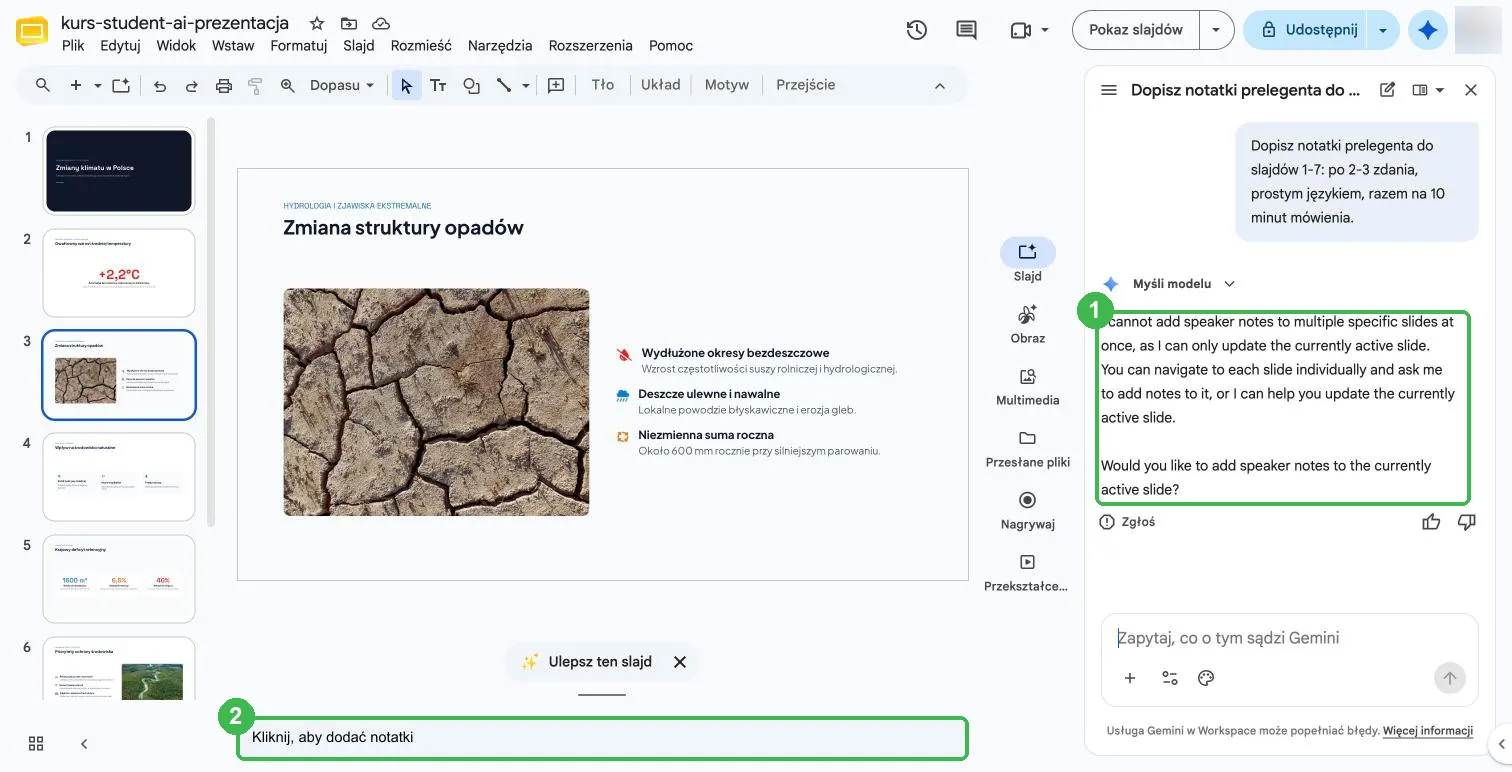The width and height of the screenshot is (1512, 772).
Task: Undo the last action
Action: coord(160,86)
